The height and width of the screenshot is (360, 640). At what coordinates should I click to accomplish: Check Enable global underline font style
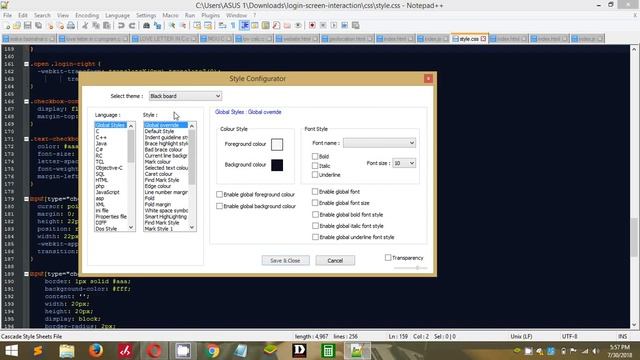315,237
